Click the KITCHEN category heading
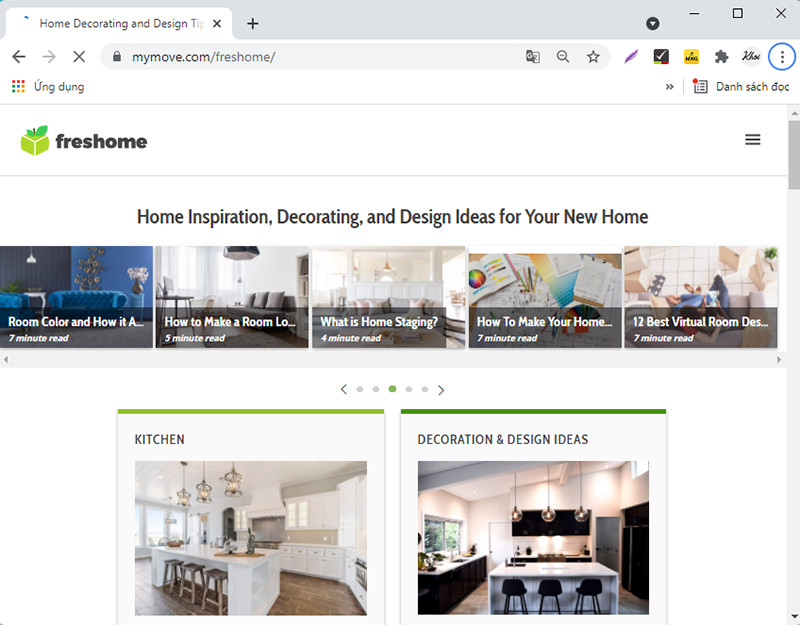Viewport: 800px width, 625px height. [160, 439]
